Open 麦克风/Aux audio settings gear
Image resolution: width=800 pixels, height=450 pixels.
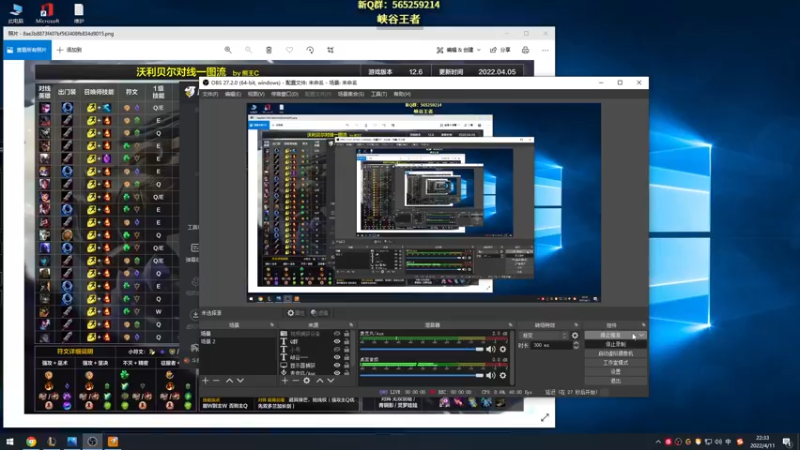point(503,349)
